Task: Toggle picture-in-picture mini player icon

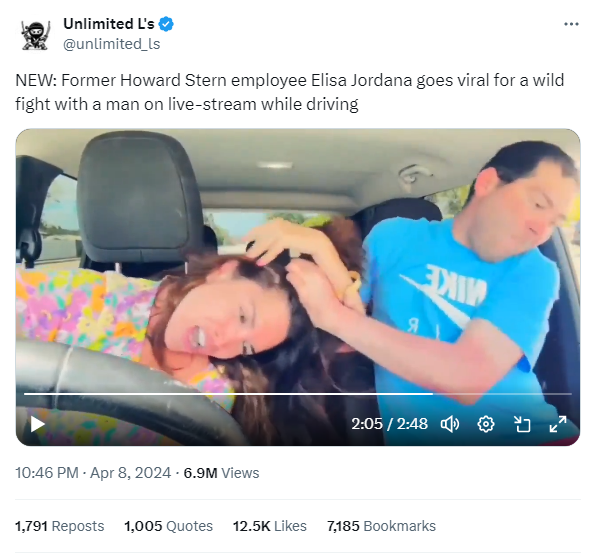Action: coord(523,424)
